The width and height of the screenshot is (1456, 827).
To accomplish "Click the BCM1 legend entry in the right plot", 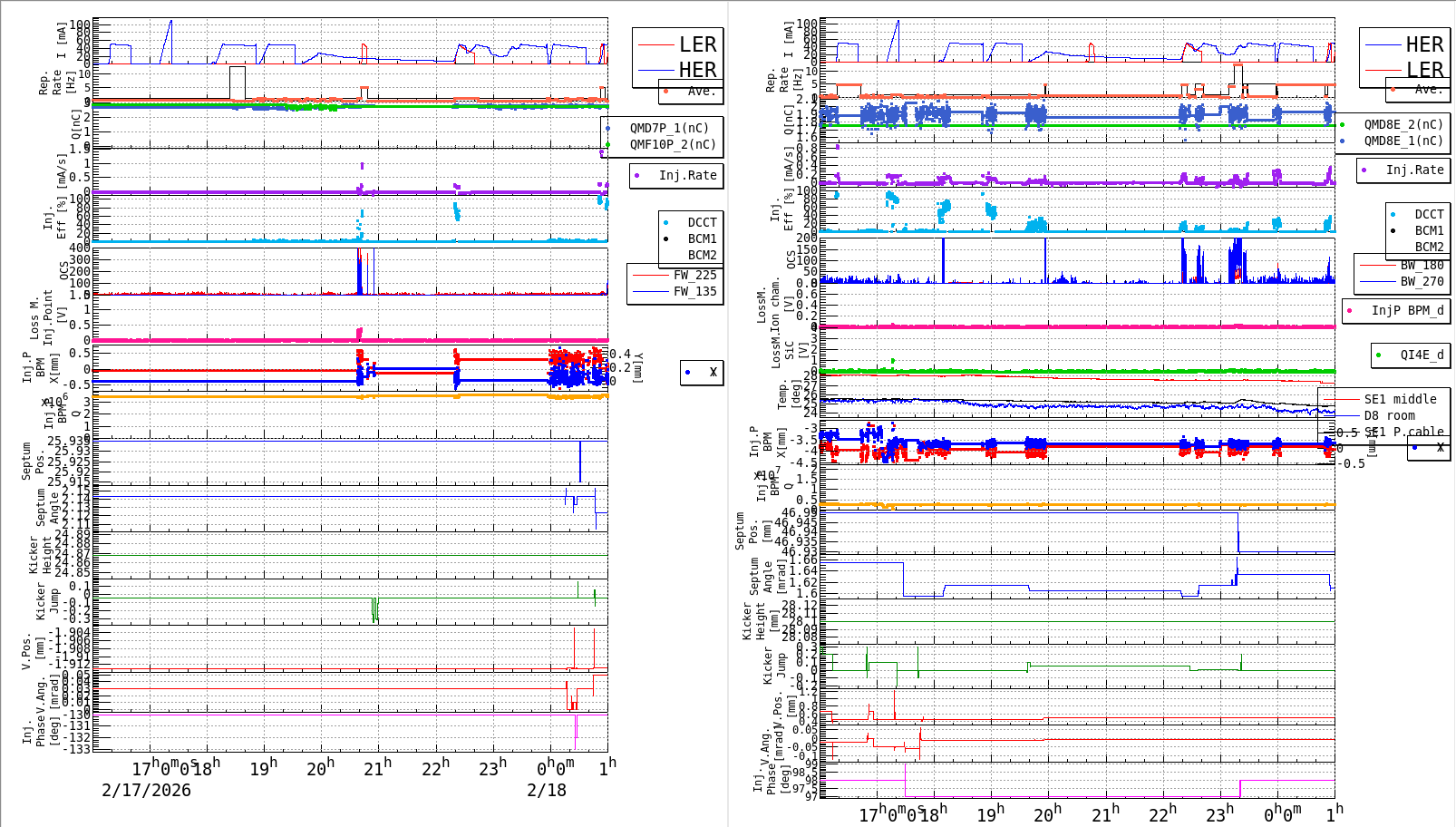I will (1429, 231).
